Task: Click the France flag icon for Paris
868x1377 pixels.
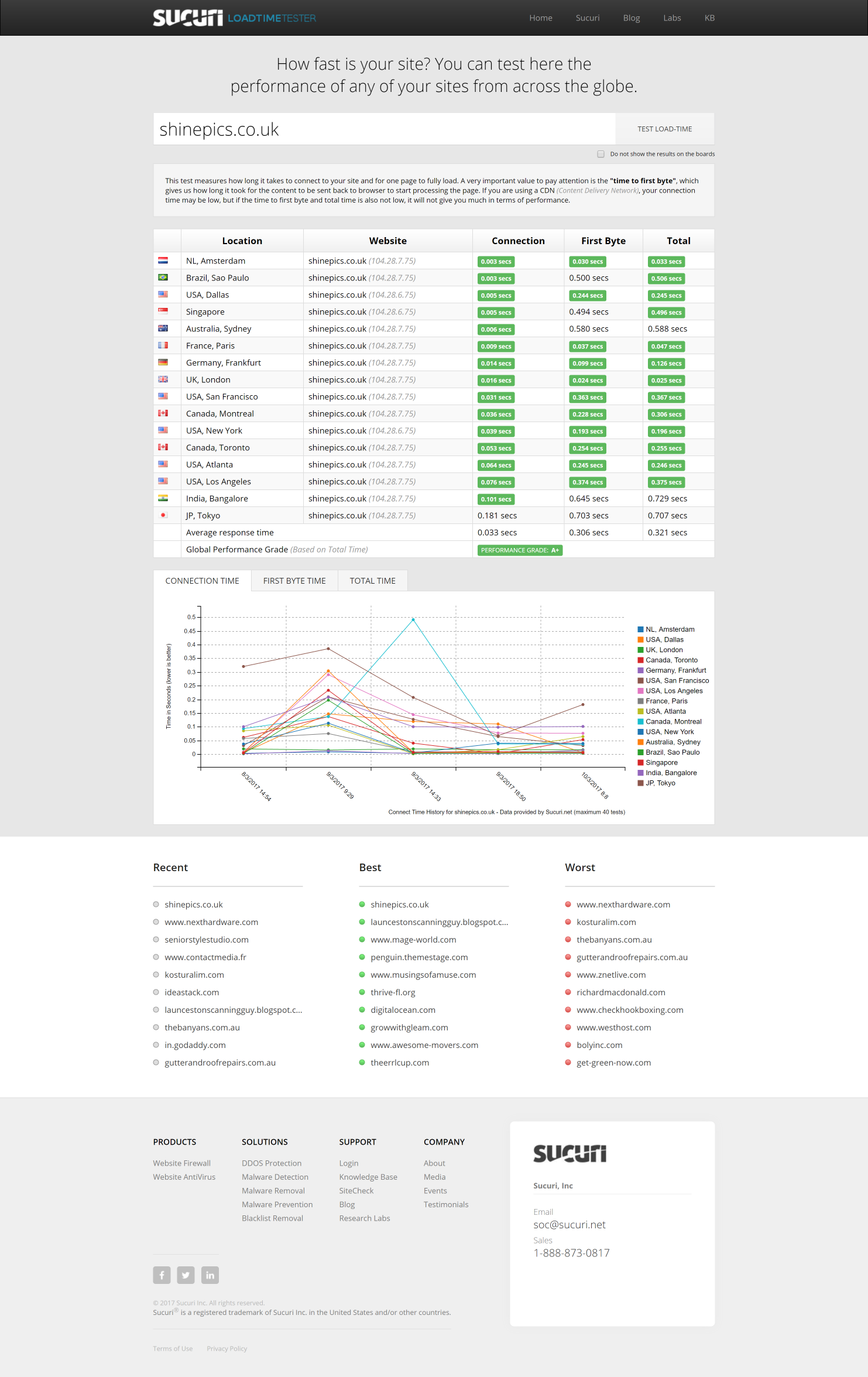Action: (163, 345)
